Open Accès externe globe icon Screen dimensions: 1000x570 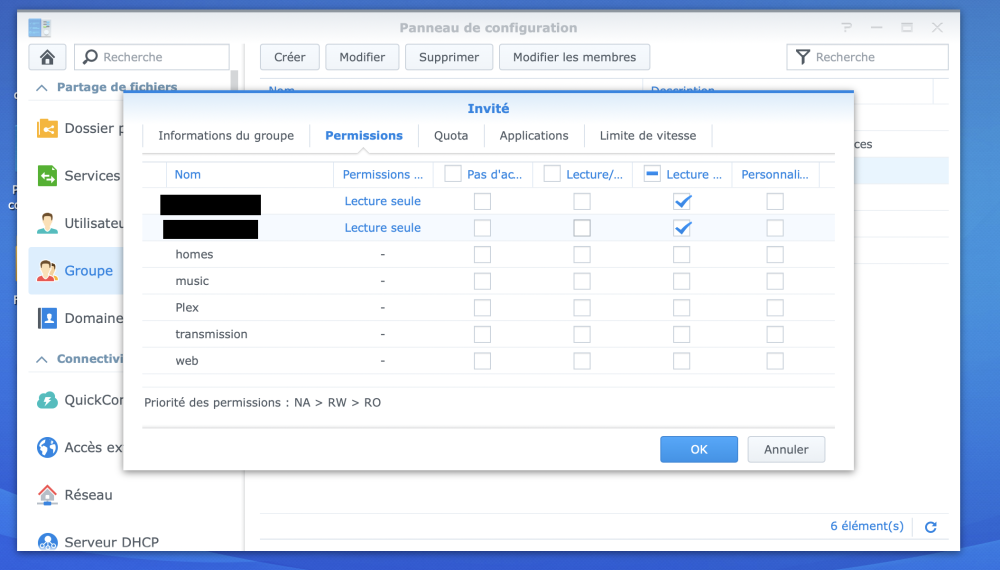coord(47,447)
